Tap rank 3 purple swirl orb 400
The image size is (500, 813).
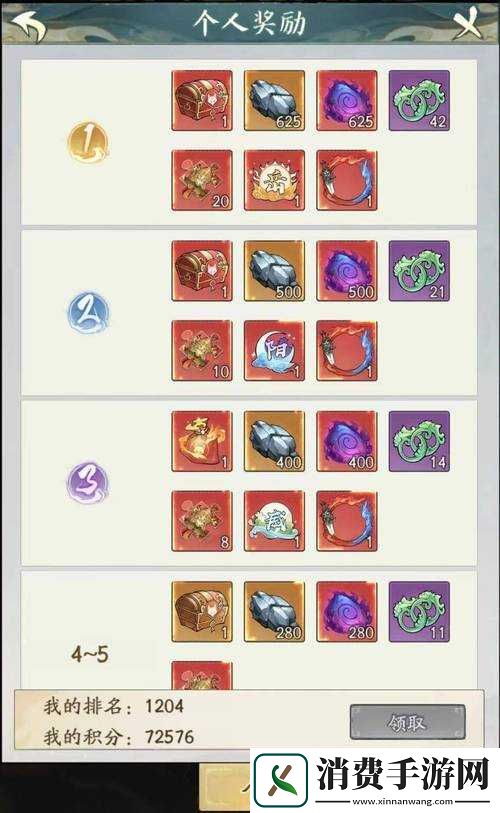346,441
